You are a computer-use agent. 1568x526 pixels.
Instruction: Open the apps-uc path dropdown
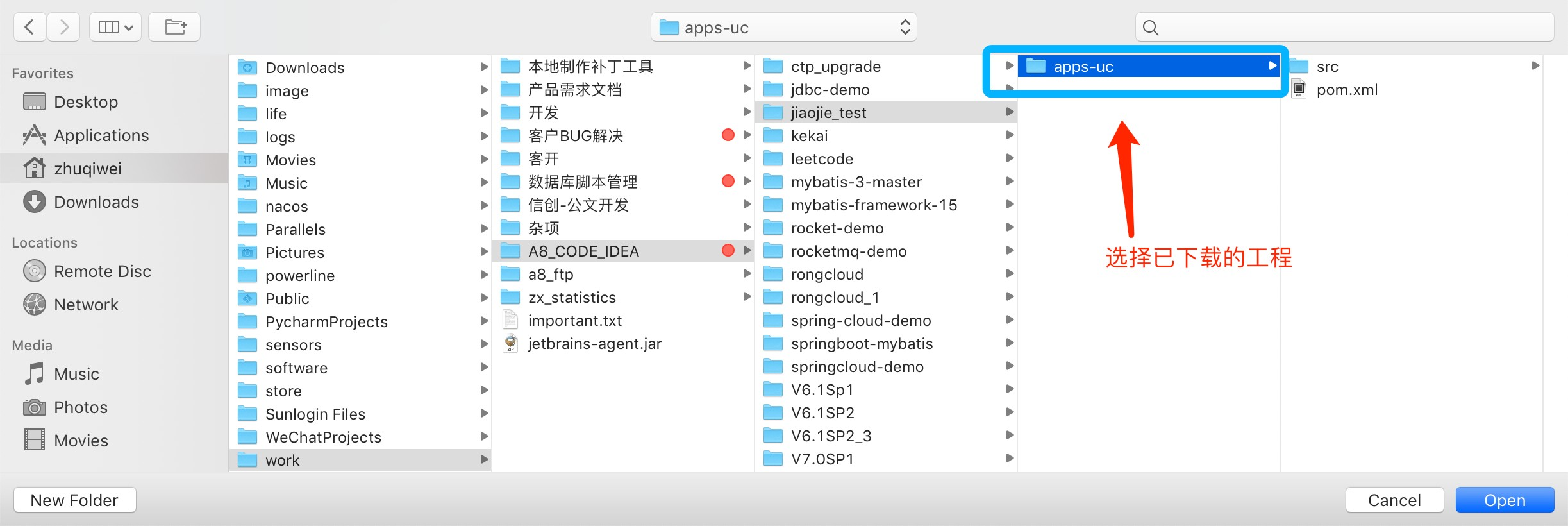tap(783, 28)
